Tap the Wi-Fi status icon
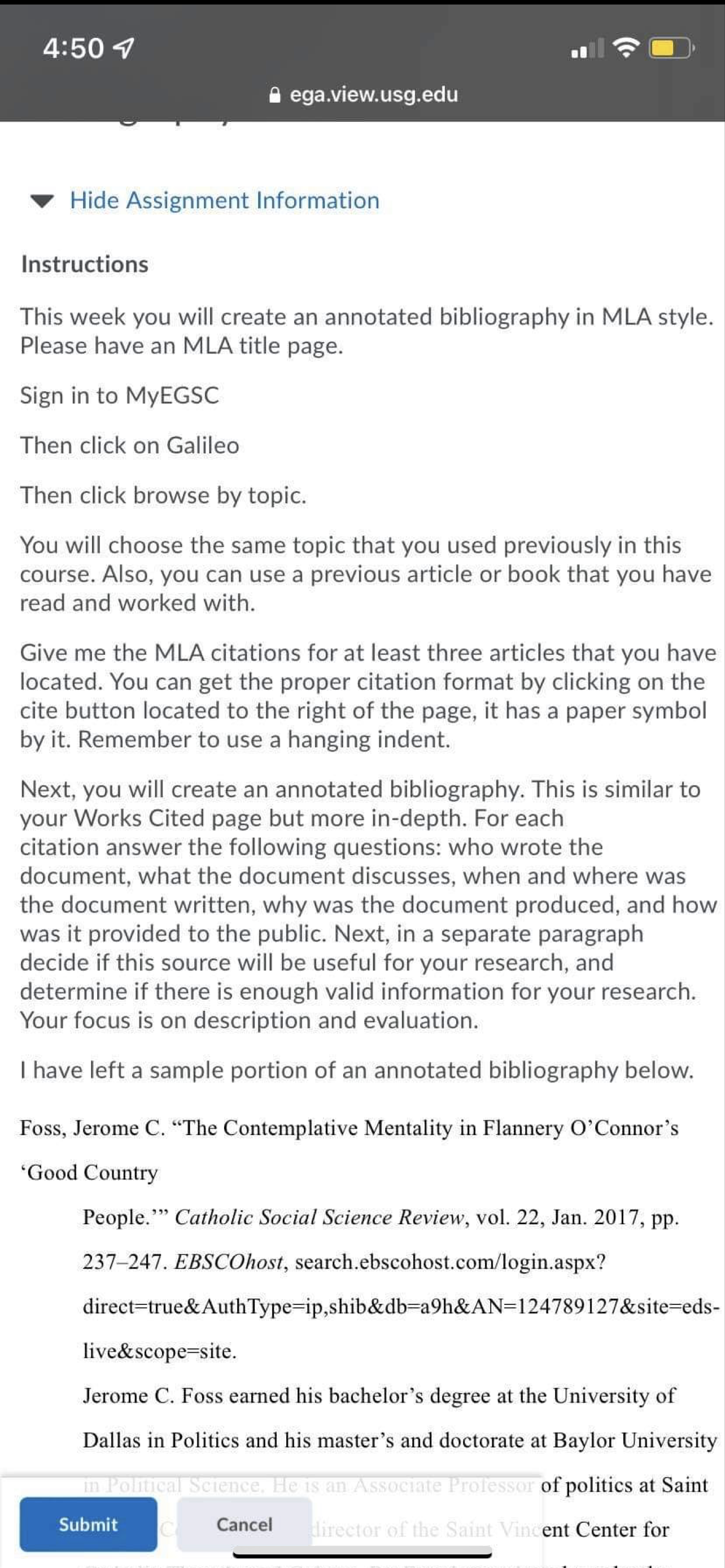 click(x=626, y=47)
